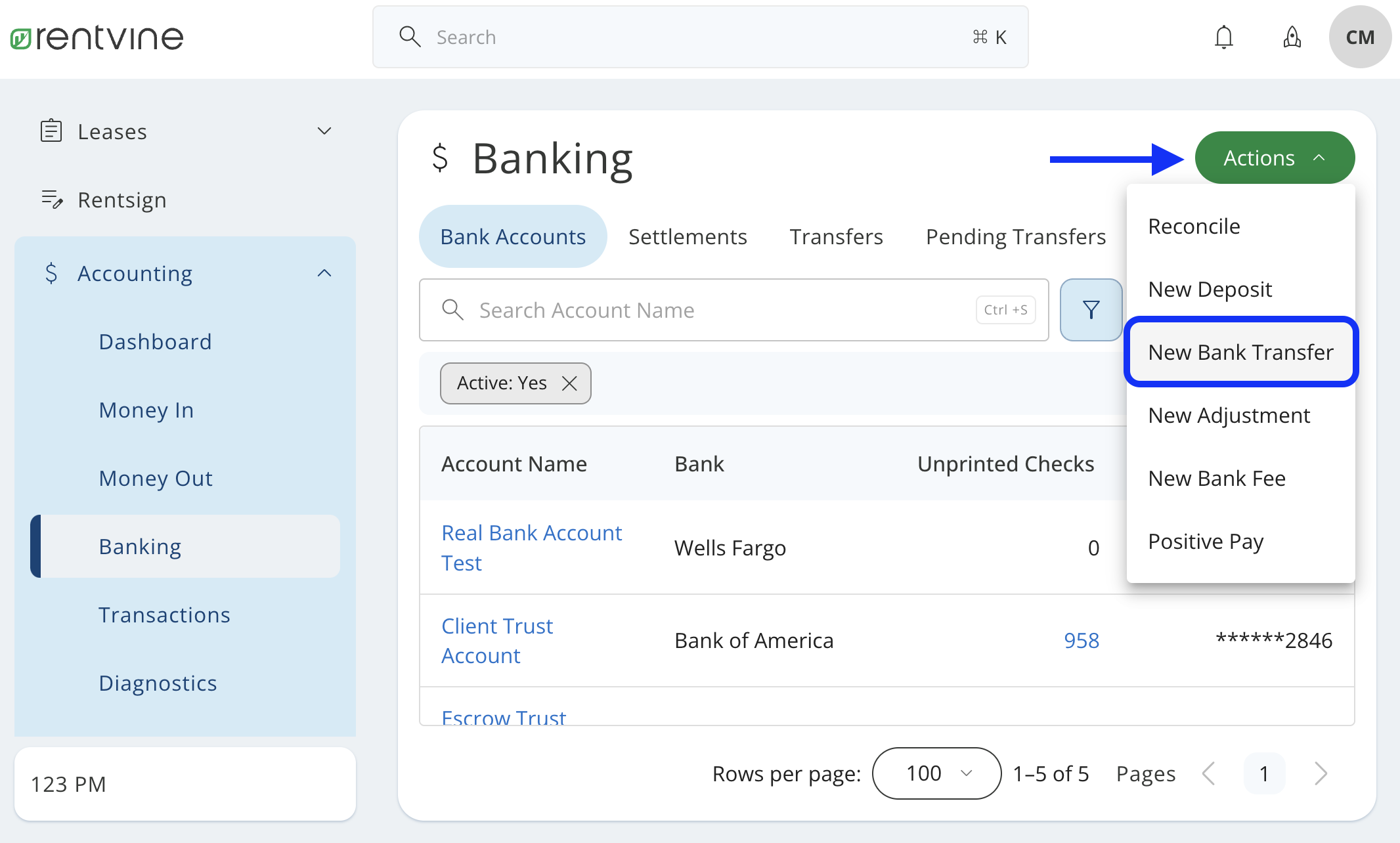This screenshot has height=843, width=1400.
Task: Switch to the Settlements tab
Action: pyautogui.click(x=688, y=236)
